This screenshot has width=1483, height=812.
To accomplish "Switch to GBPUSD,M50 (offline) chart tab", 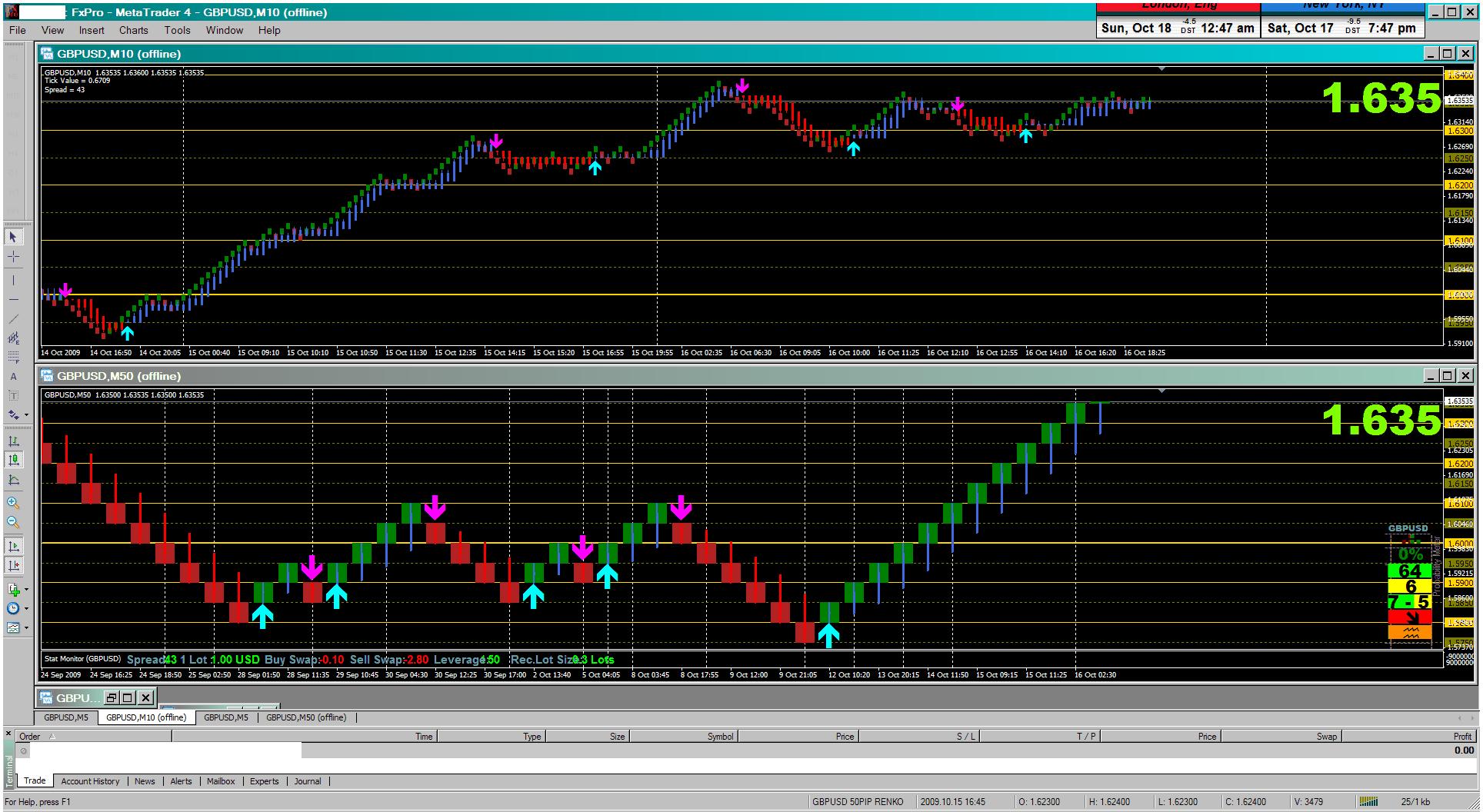I will 306,717.
